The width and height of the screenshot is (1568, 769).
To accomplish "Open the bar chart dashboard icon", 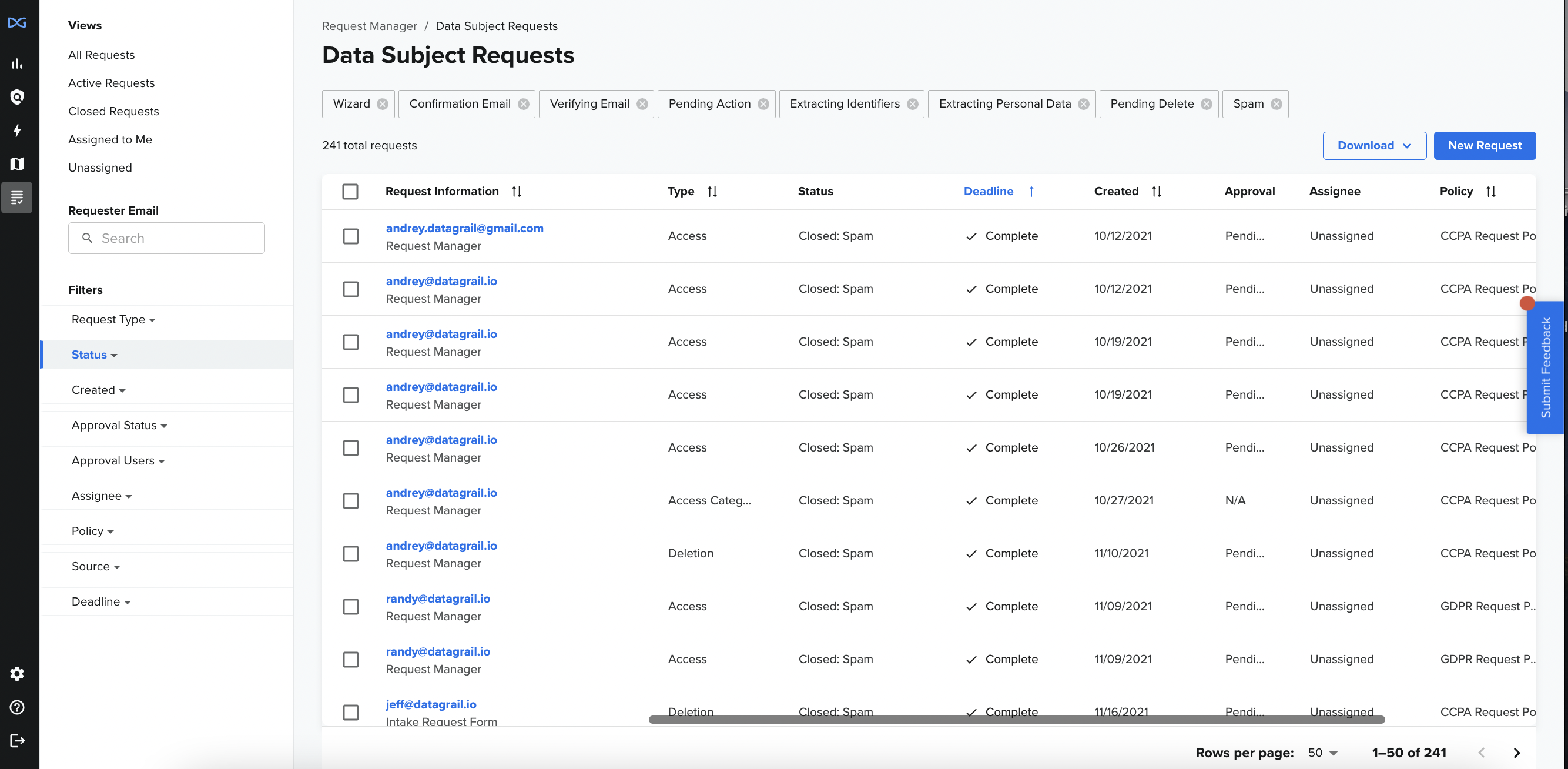I will (17, 63).
